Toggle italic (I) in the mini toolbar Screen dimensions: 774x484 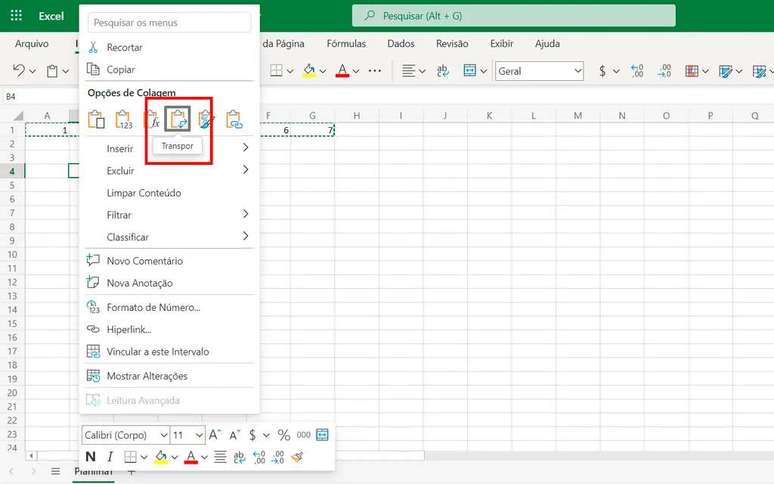(110, 457)
